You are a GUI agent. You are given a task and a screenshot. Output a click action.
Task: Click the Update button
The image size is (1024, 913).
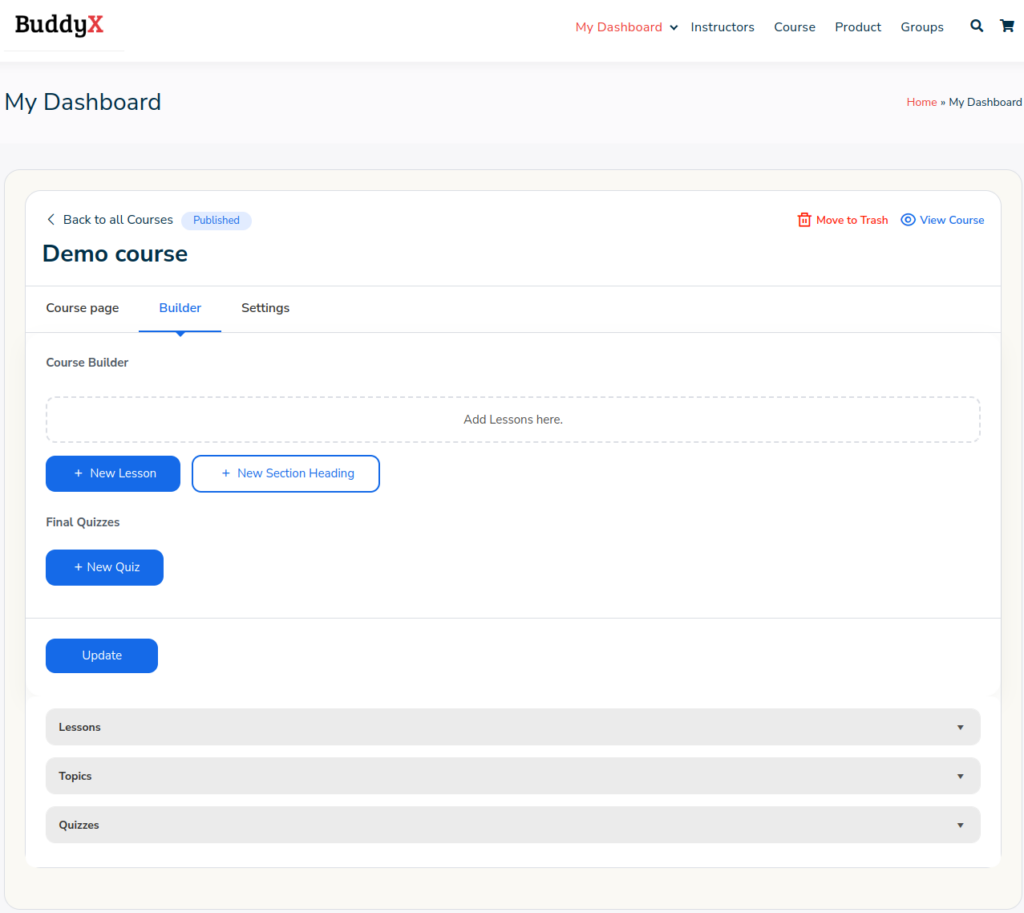click(101, 655)
